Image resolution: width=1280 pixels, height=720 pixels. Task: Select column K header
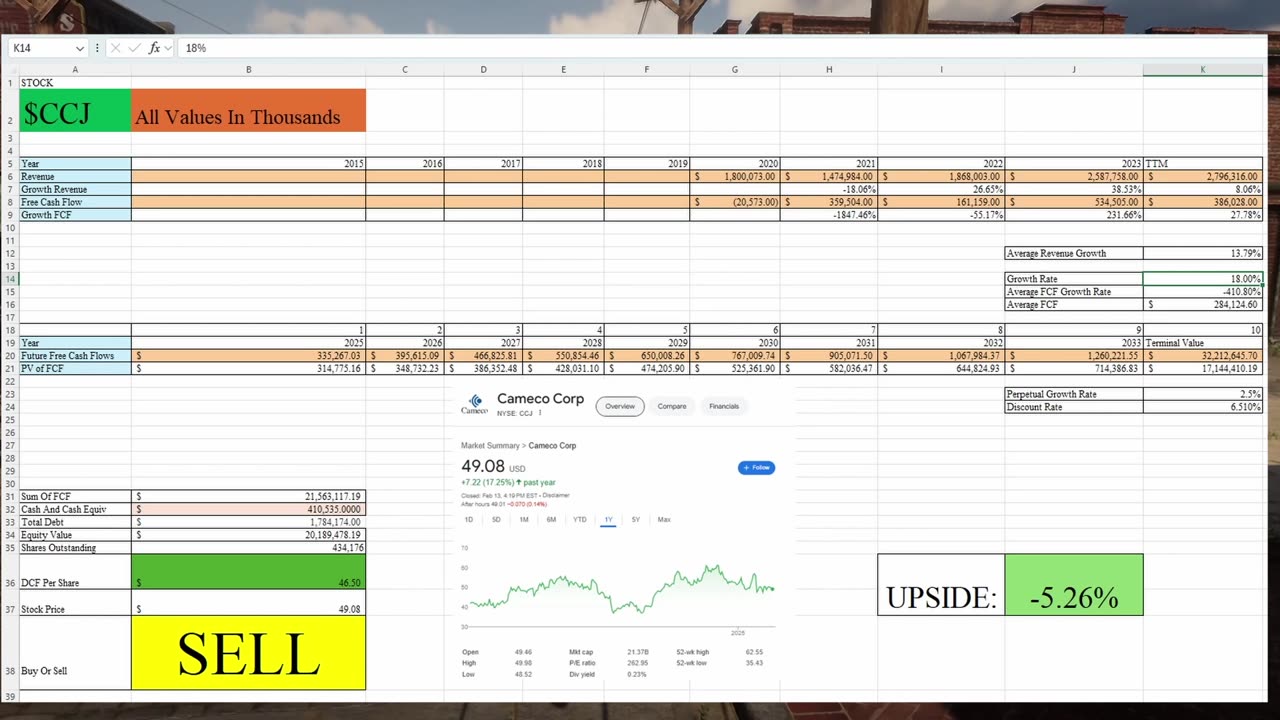pos(1203,69)
